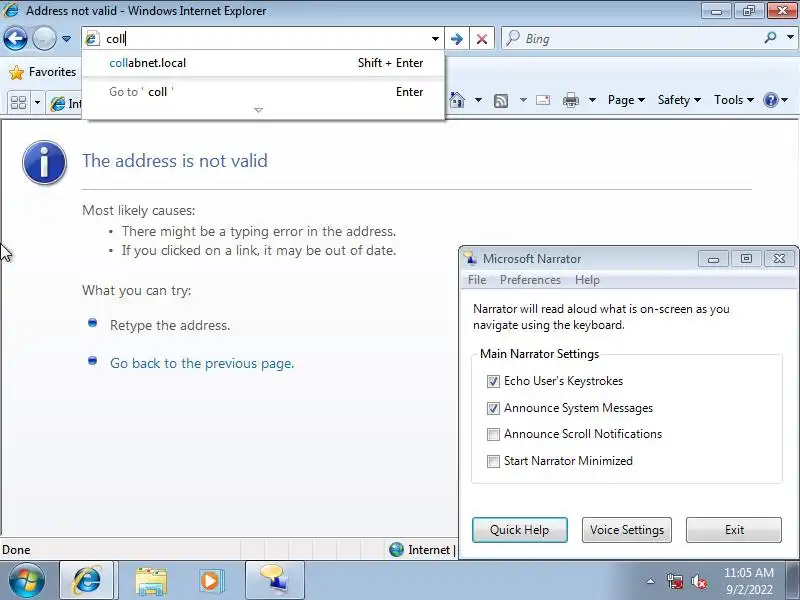
Task: Click the muted volume tray icon
Action: 698,581
